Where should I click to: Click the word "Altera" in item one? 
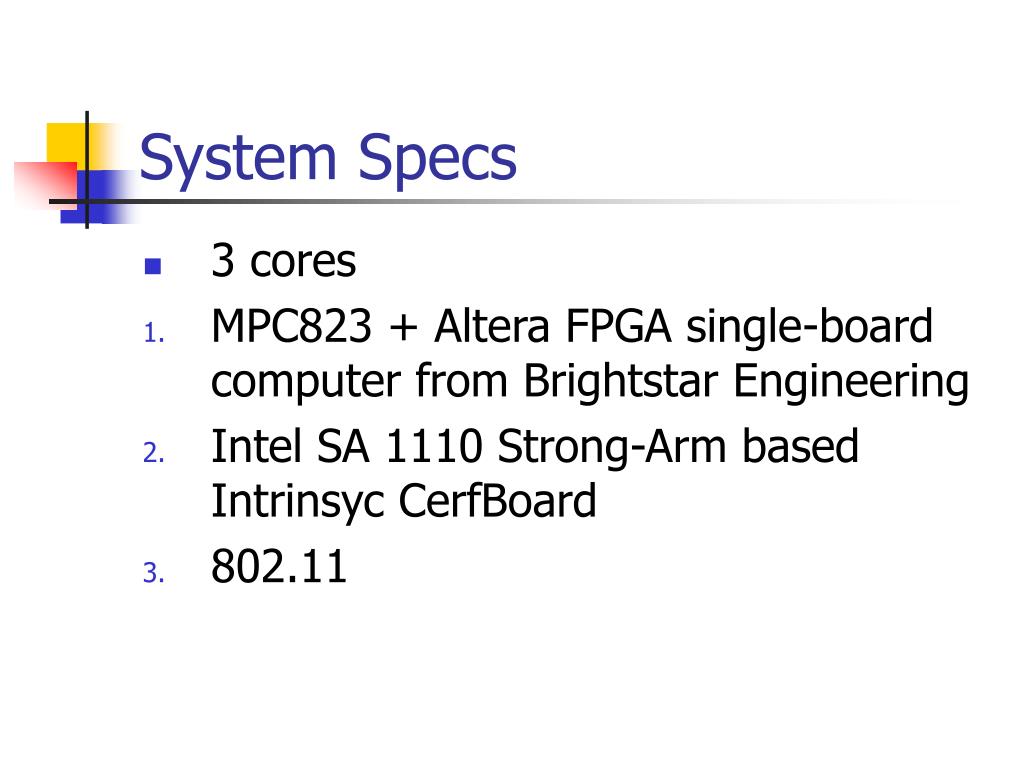pyautogui.click(x=492, y=326)
